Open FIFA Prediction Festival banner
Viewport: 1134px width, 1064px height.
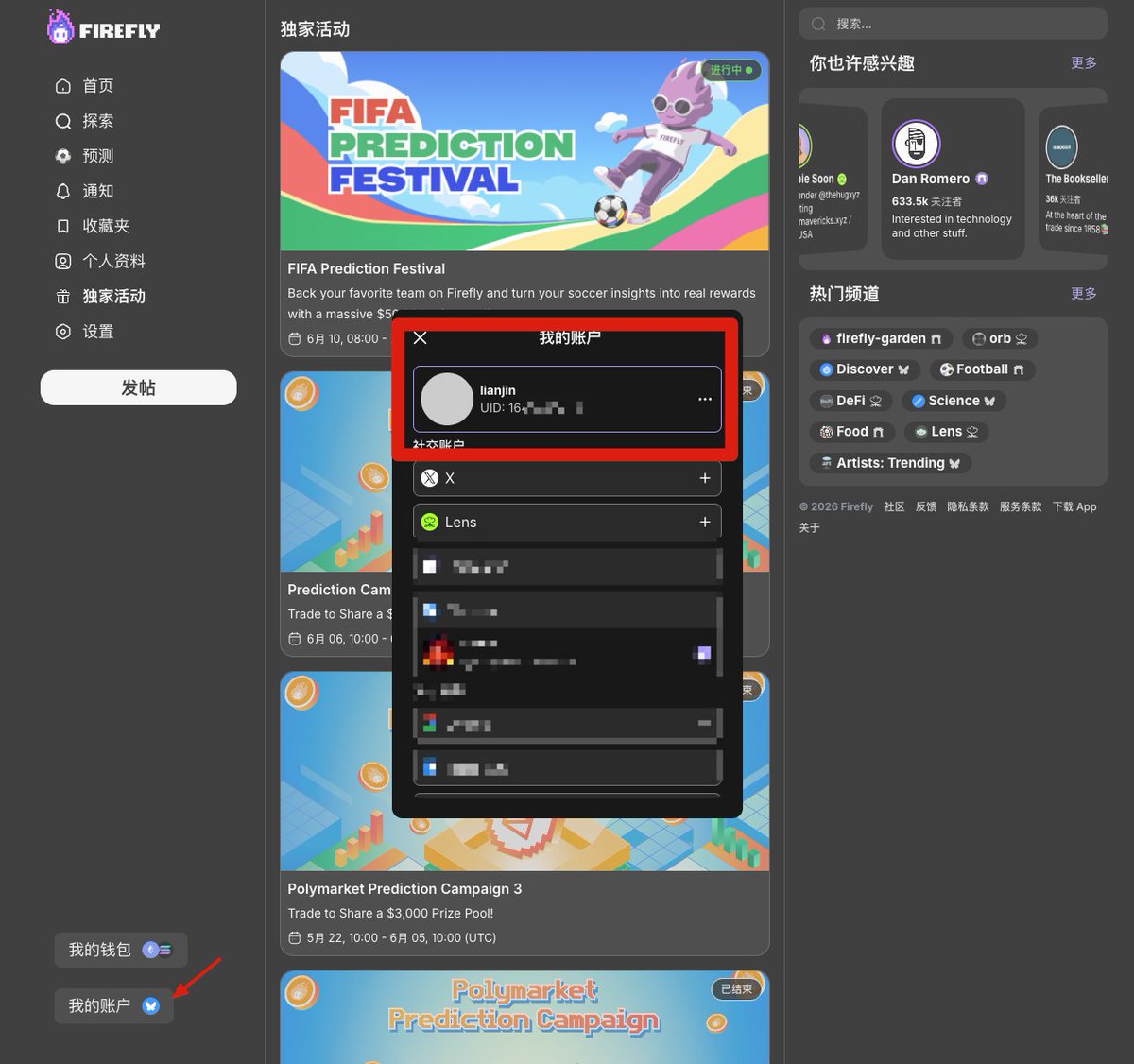tap(524, 151)
